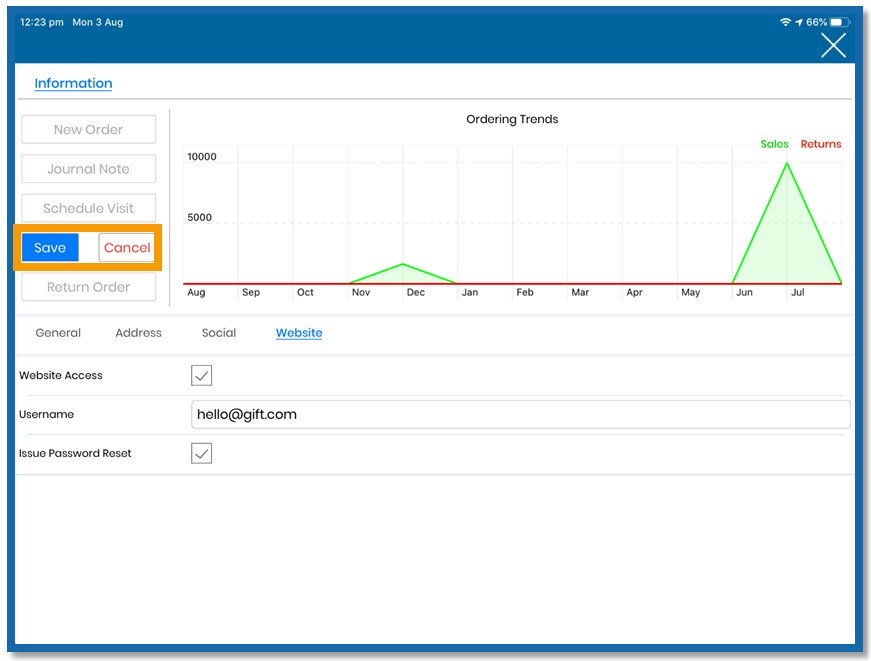Switch to the Address tab

click(x=138, y=333)
